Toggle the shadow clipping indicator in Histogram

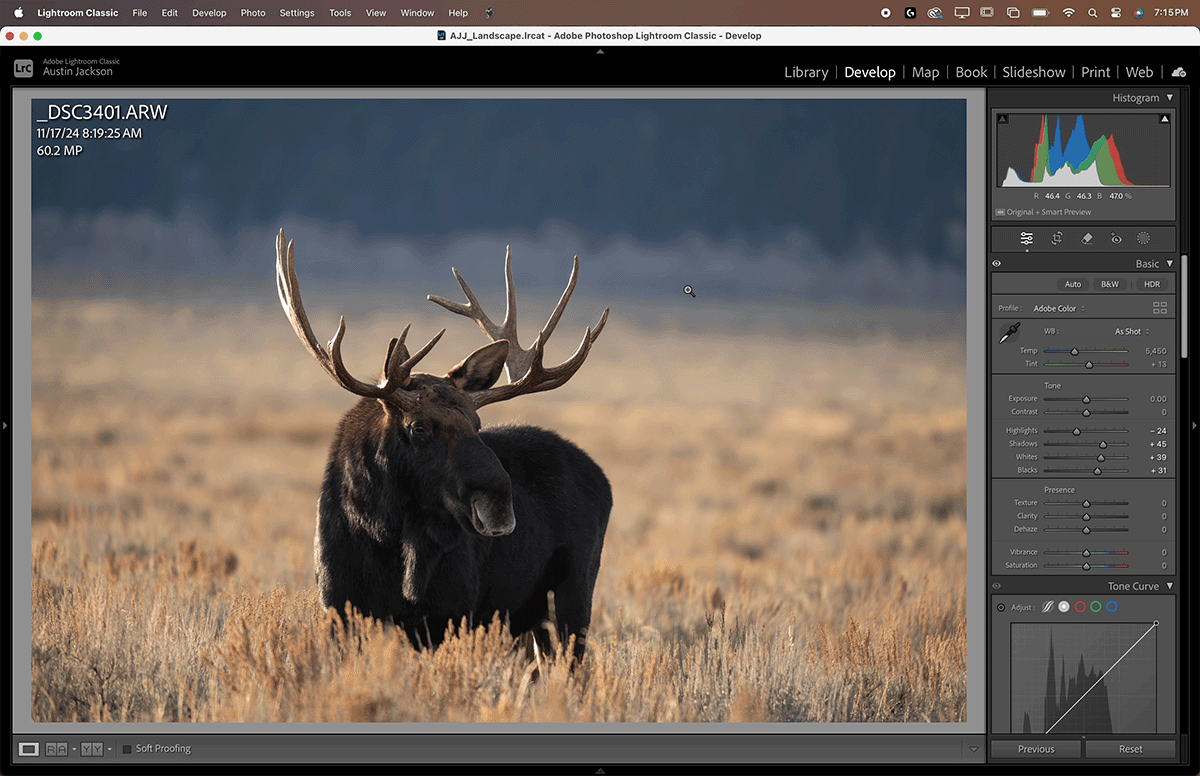click(x=1003, y=119)
